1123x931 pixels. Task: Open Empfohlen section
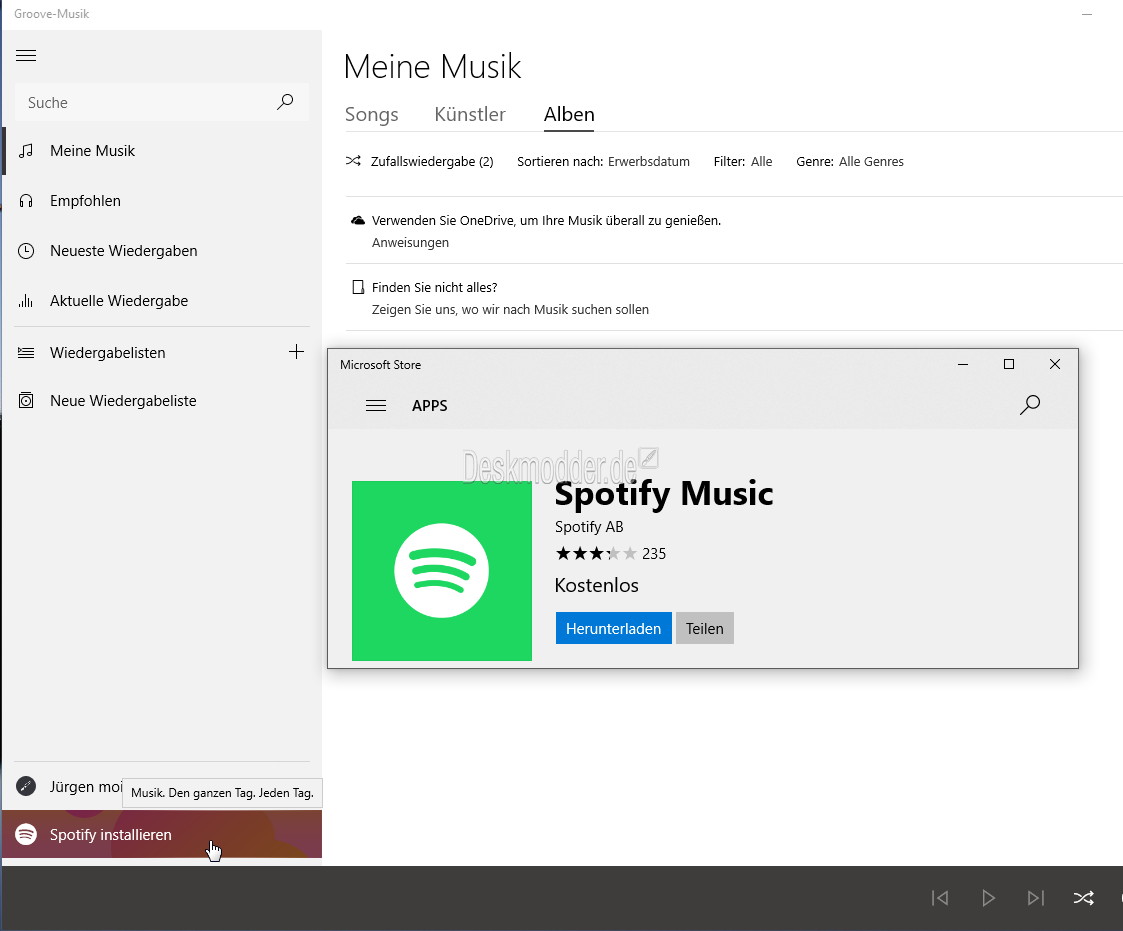pyautogui.click(x=161, y=201)
